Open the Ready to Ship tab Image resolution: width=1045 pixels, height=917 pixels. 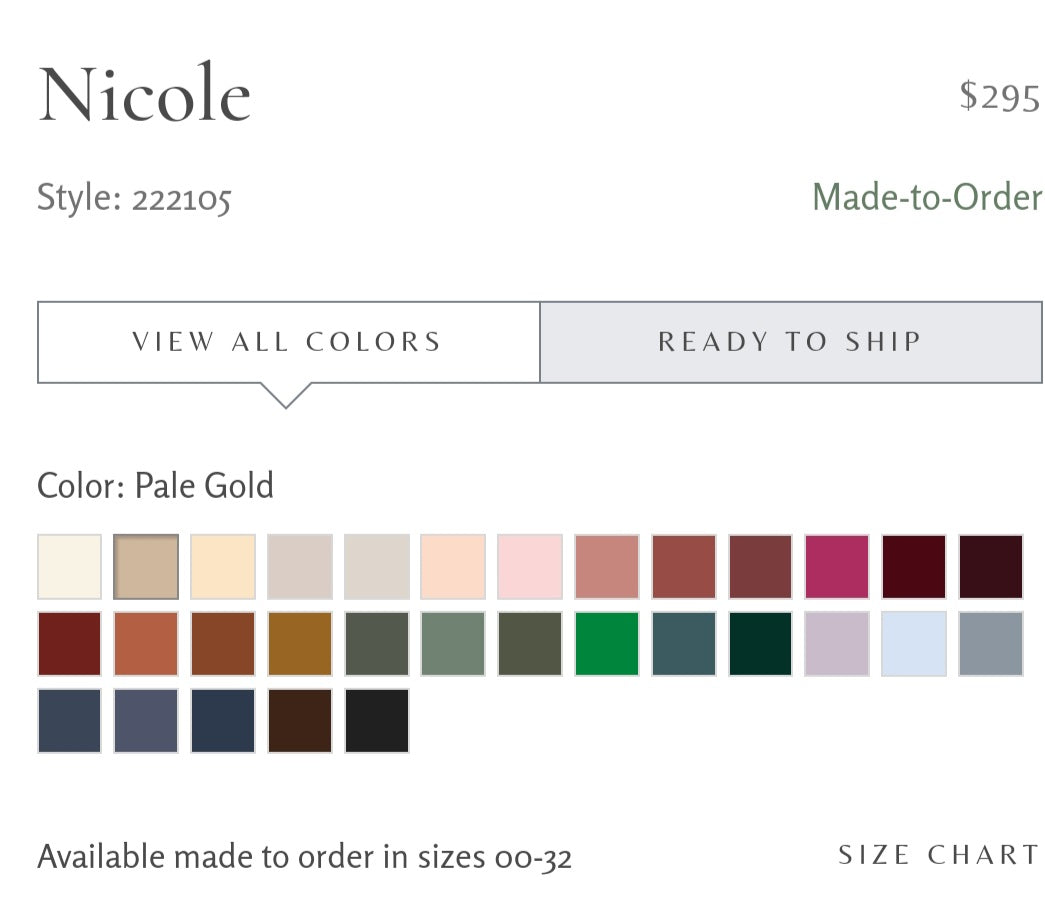tap(791, 342)
